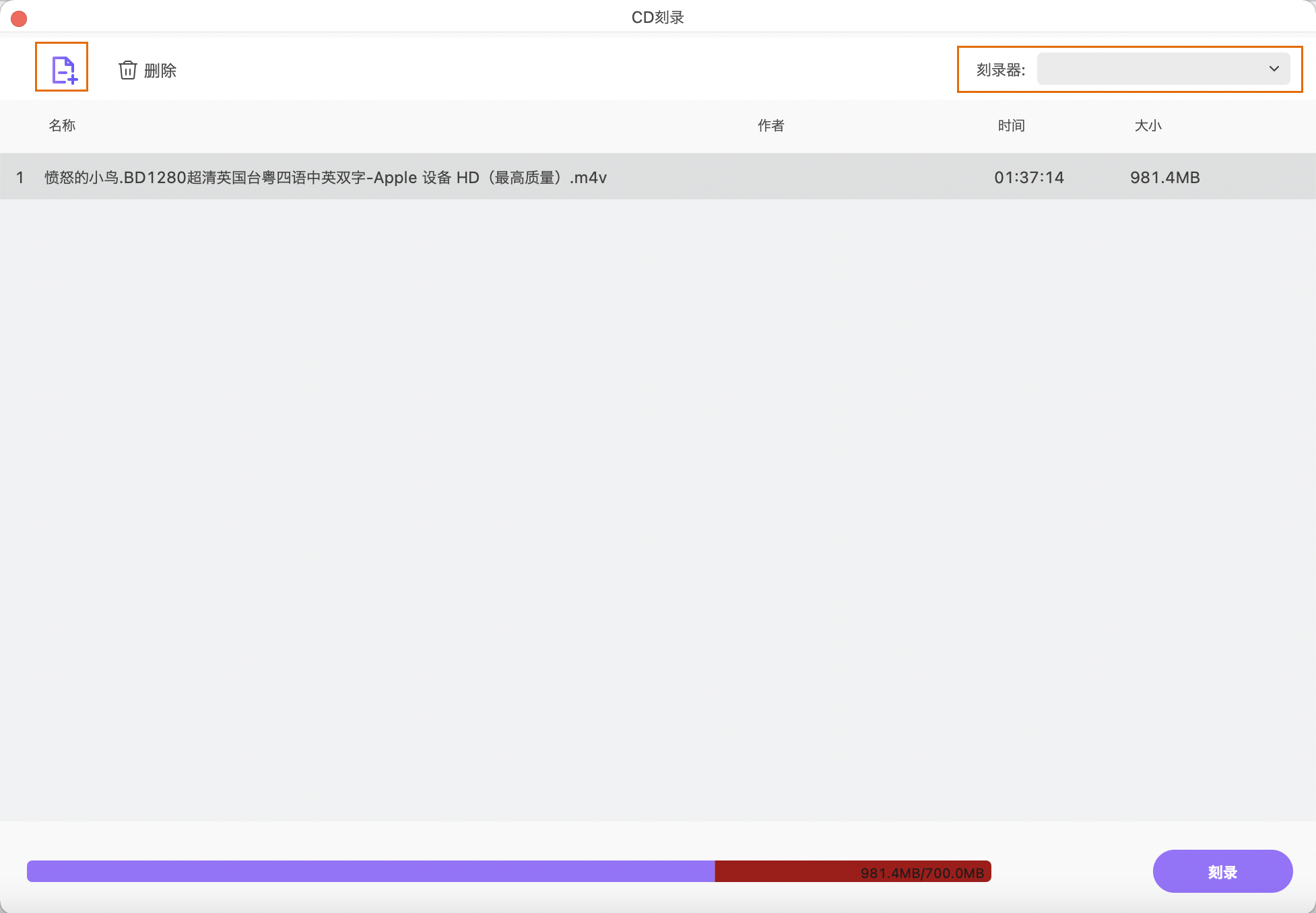1316x913 pixels.
Task: Click the 刻录器 label text
Action: pyautogui.click(x=1000, y=70)
